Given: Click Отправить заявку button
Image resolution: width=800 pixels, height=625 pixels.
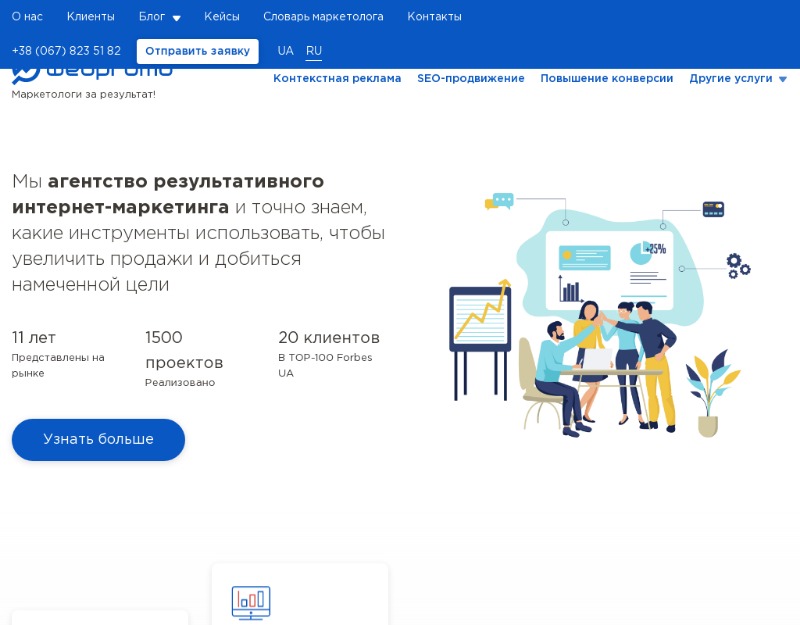Looking at the screenshot, I should 197,51.
